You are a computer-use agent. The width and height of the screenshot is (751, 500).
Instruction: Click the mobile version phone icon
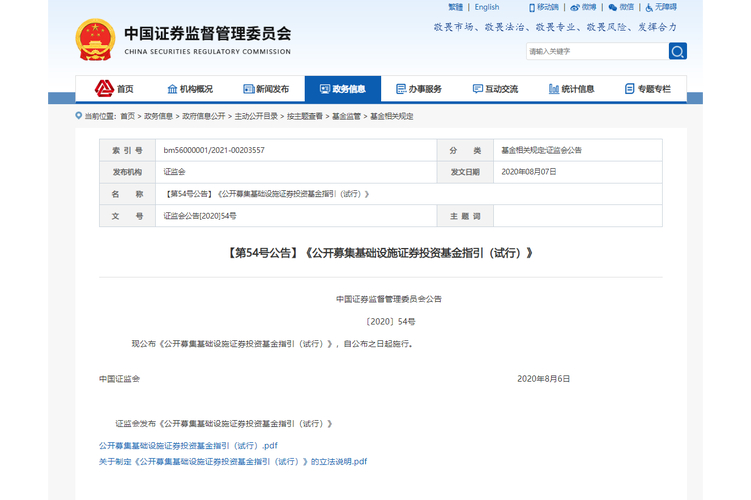(x=532, y=8)
